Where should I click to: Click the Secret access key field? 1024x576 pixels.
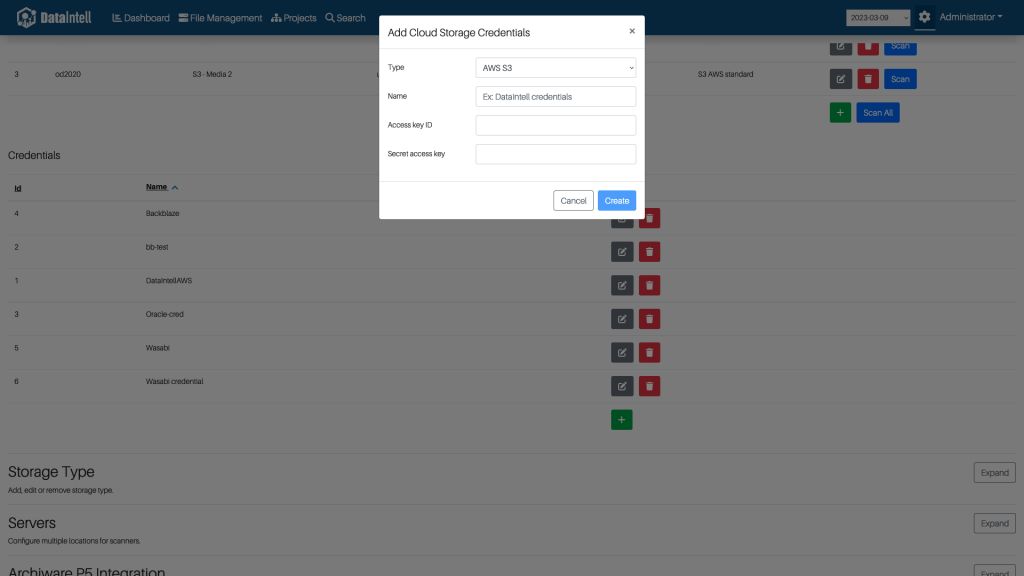(x=556, y=154)
